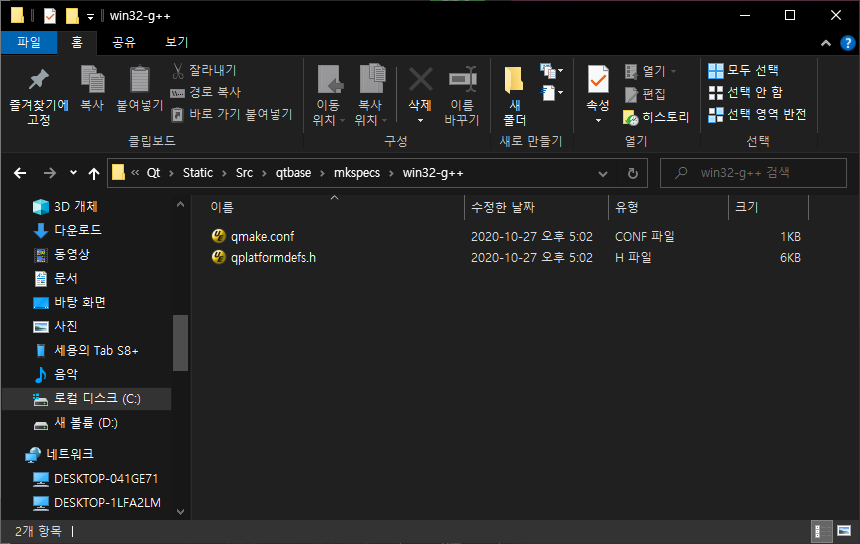Sort by 이름 (Name) column

[x=335, y=207]
